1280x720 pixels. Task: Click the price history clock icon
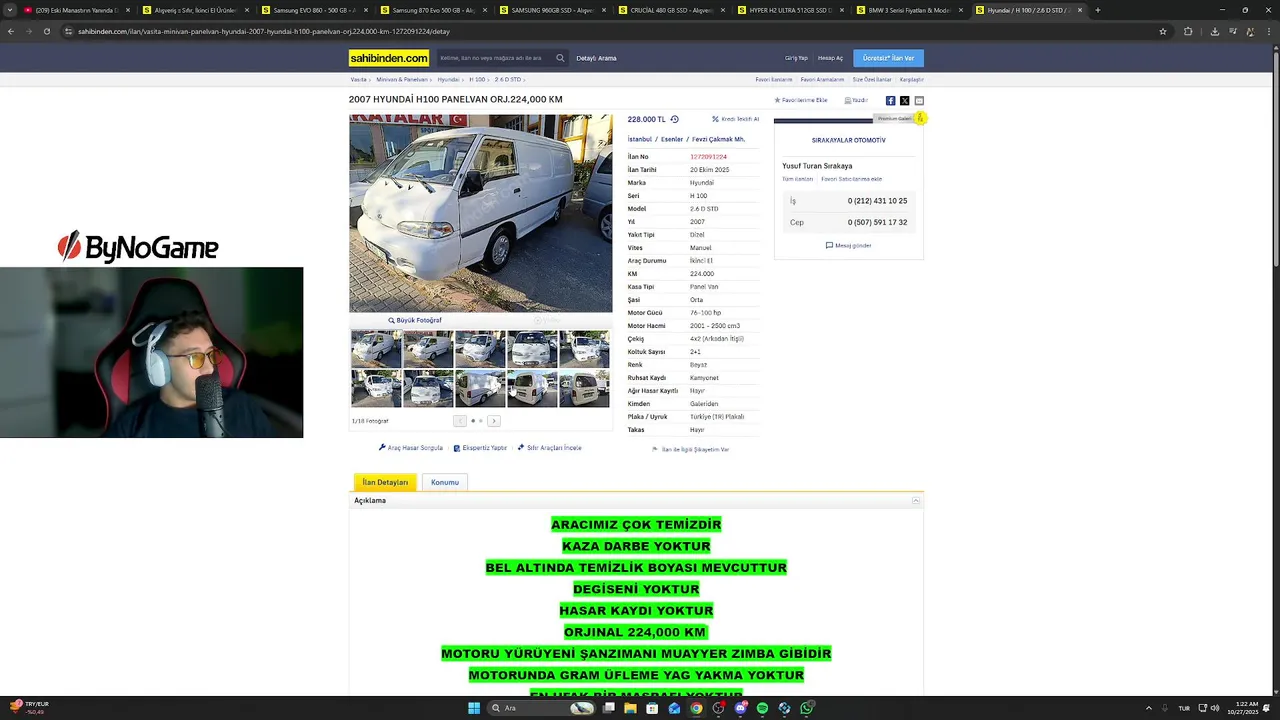point(674,119)
